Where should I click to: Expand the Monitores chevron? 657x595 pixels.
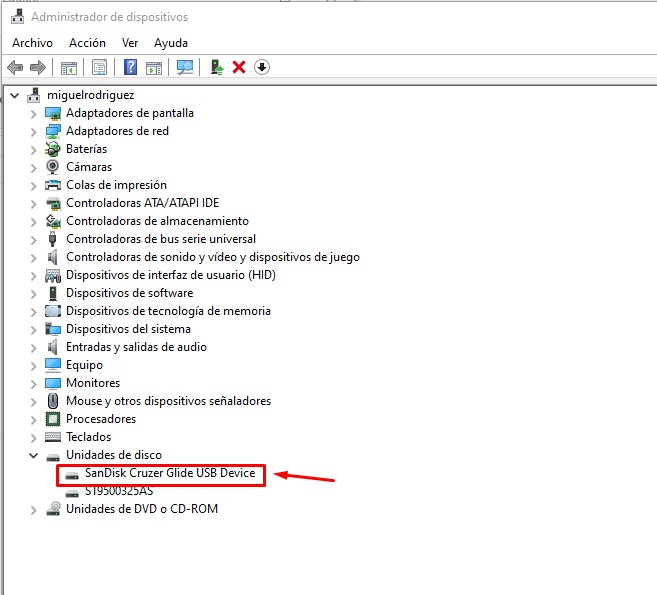(x=34, y=383)
